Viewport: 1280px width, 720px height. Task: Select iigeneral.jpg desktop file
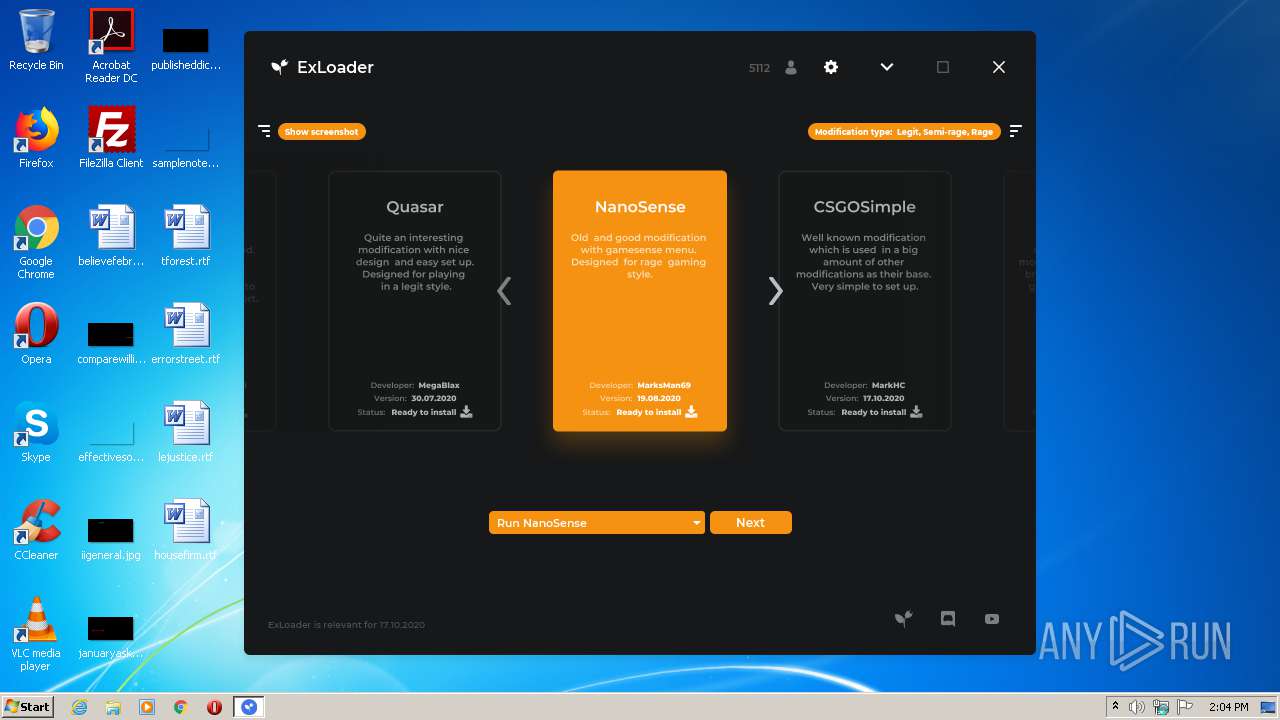point(111,538)
